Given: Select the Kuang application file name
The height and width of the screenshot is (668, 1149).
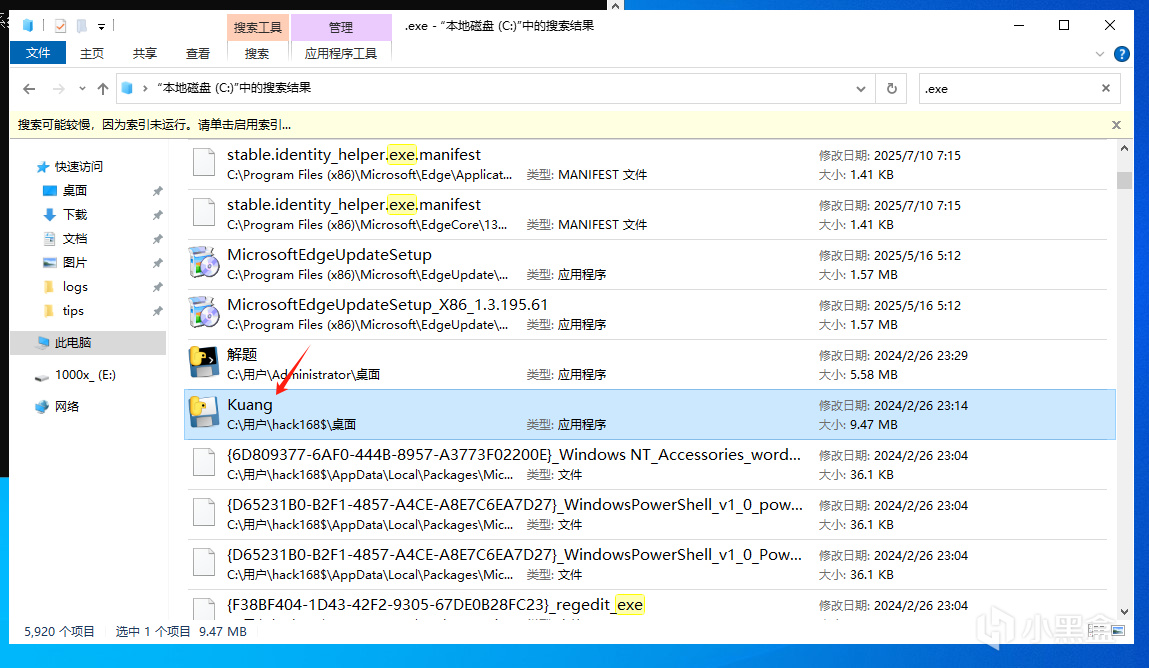Looking at the screenshot, I should coord(250,404).
